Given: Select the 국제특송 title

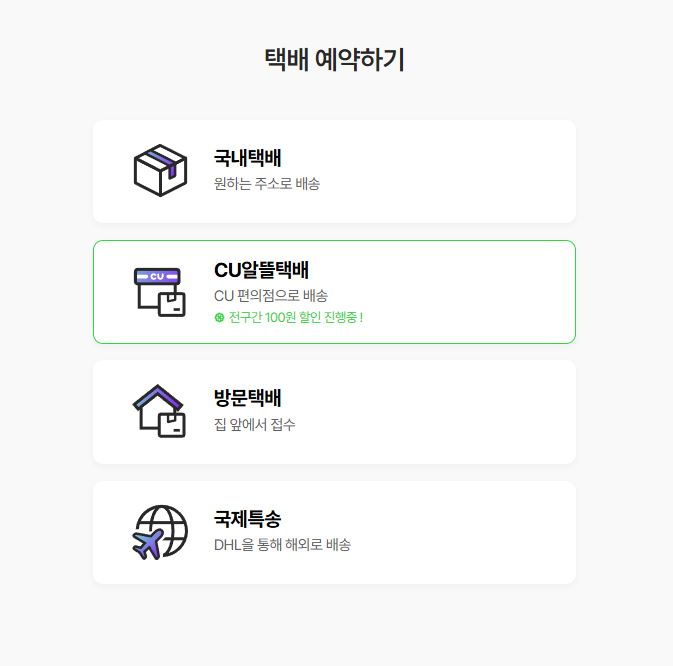Looking at the screenshot, I should [248, 518].
